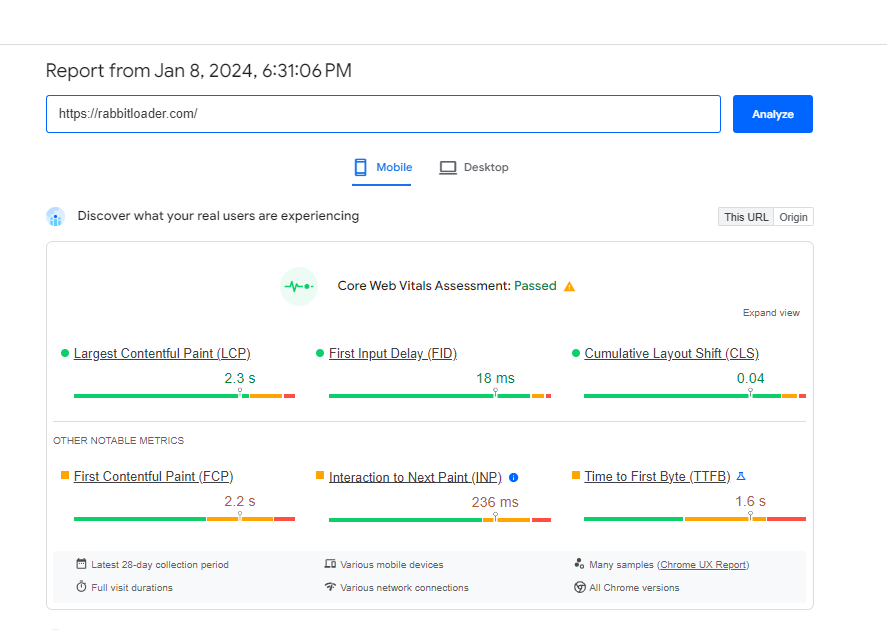Open the Largest Contentful Paint link
887x630 pixels.
point(162,353)
